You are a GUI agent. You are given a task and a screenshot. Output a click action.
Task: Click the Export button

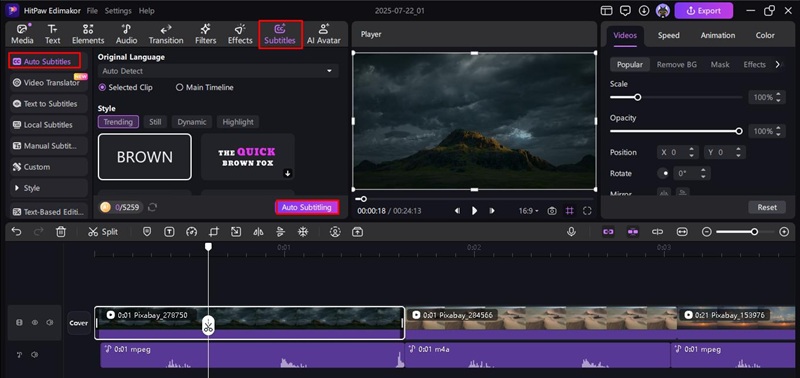pyautogui.click(x=704, y=11)
